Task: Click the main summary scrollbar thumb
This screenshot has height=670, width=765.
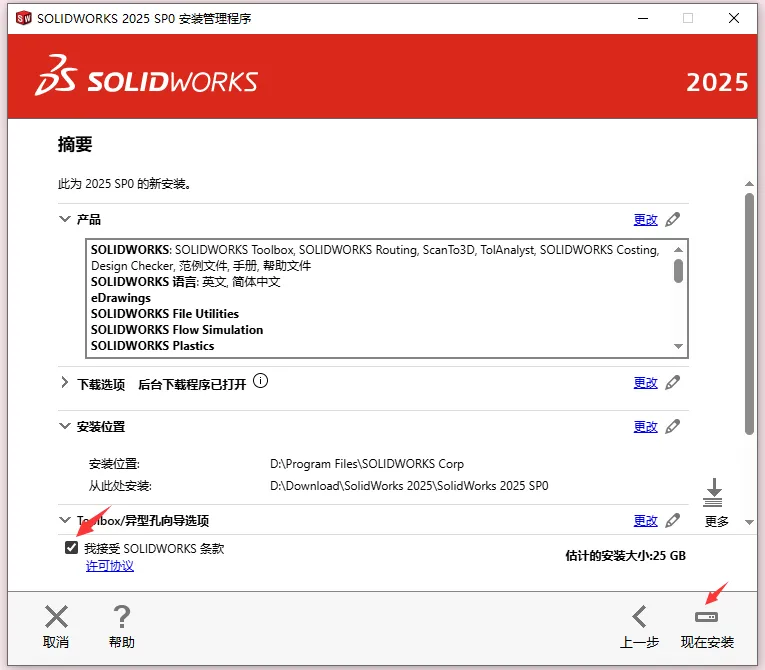Action: click(x=749, y=314)
